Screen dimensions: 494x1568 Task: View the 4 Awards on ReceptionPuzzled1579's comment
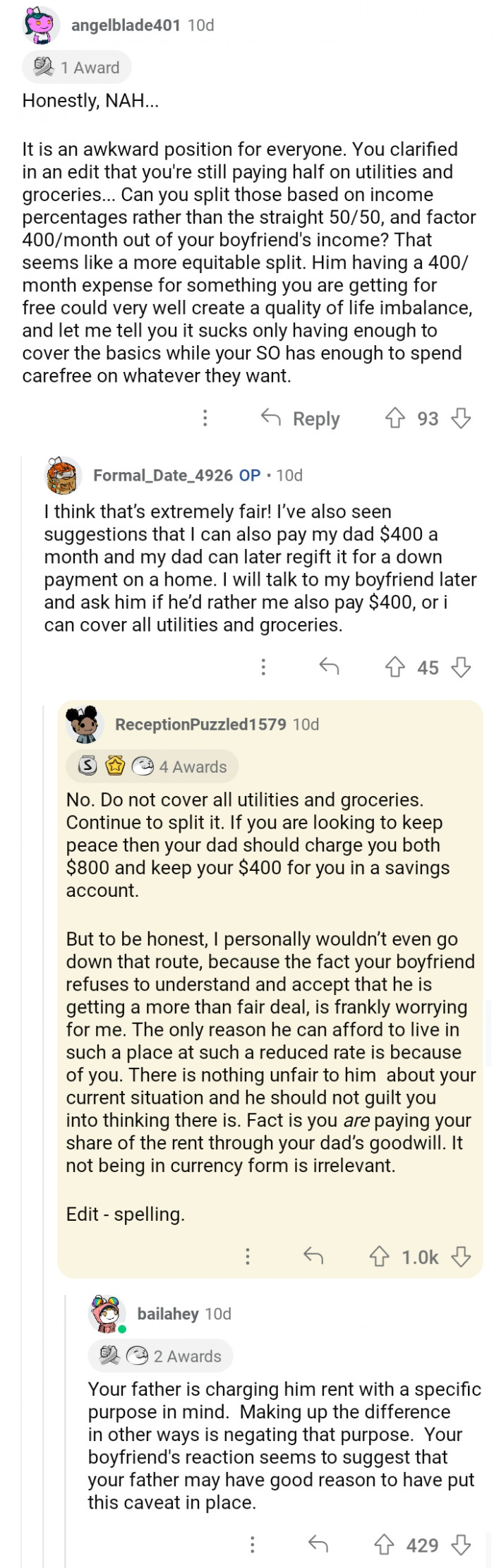[x=152, y=767]
